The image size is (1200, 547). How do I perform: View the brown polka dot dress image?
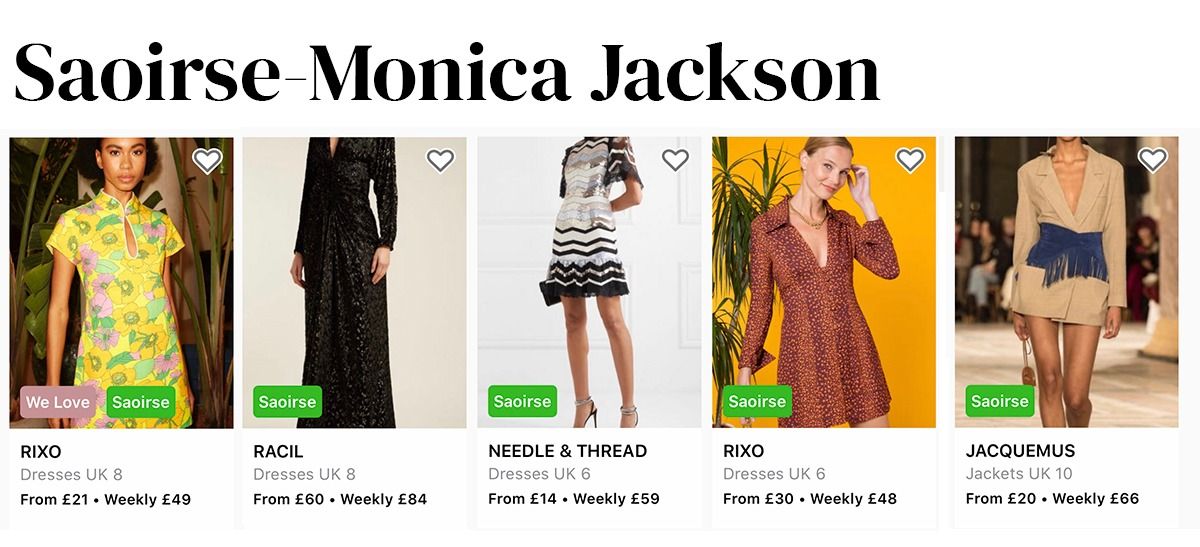pyautogui.click(x=824, y=282)
